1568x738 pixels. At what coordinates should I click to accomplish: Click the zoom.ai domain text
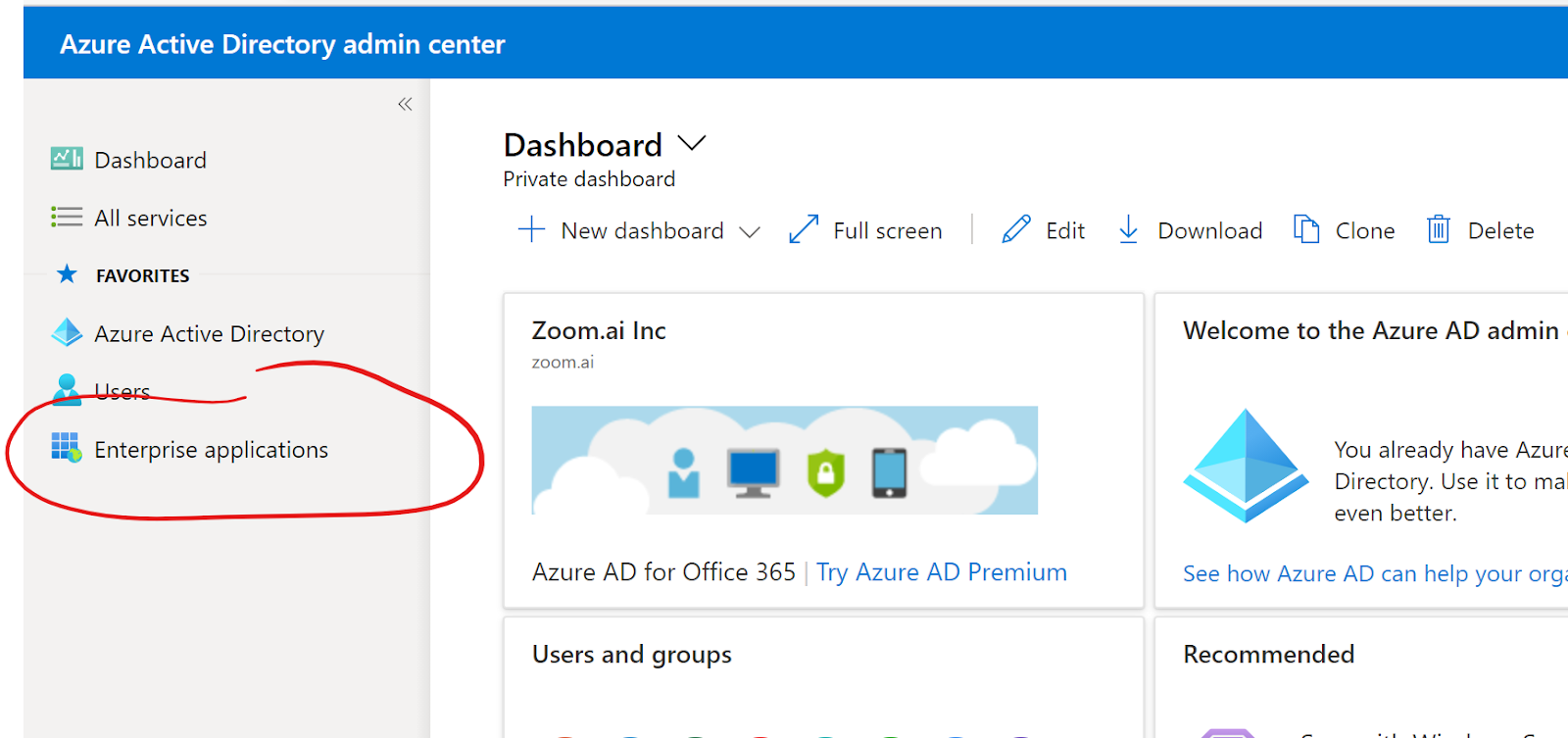pos(563,362)
